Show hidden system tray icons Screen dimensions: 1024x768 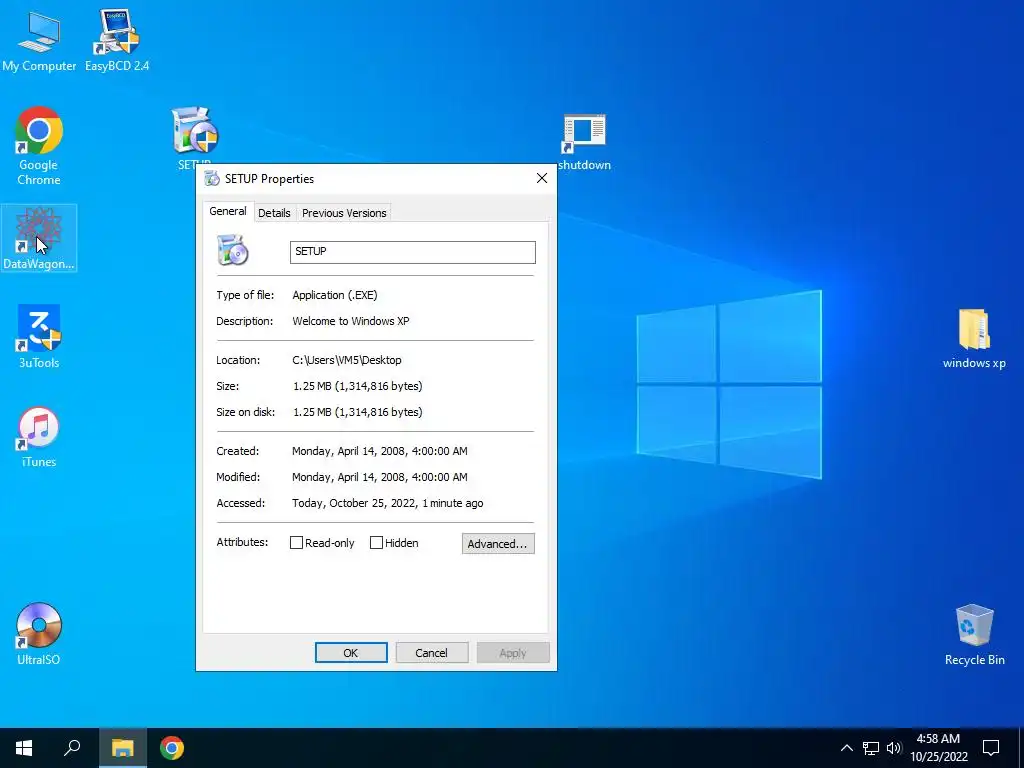tap(846, 748)
